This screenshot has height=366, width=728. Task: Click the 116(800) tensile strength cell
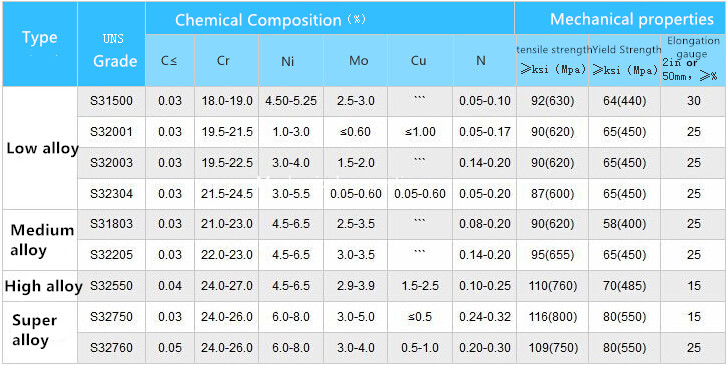pyautogui.click(x=552, y=317)
